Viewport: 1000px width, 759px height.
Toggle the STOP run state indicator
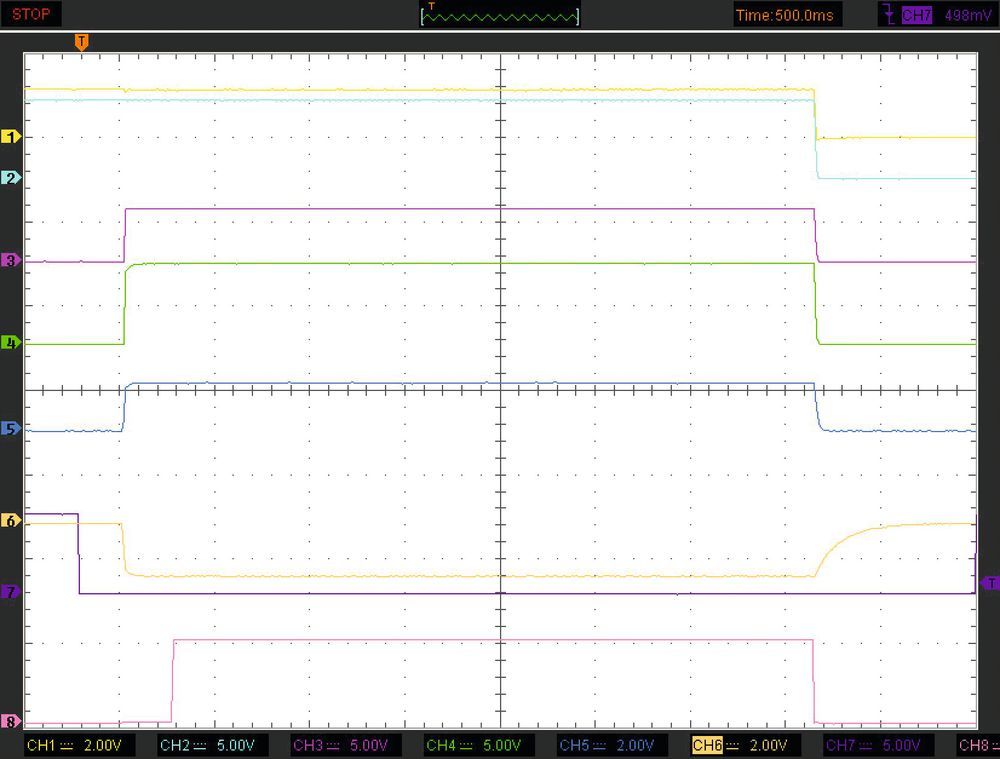click(32, 15)
